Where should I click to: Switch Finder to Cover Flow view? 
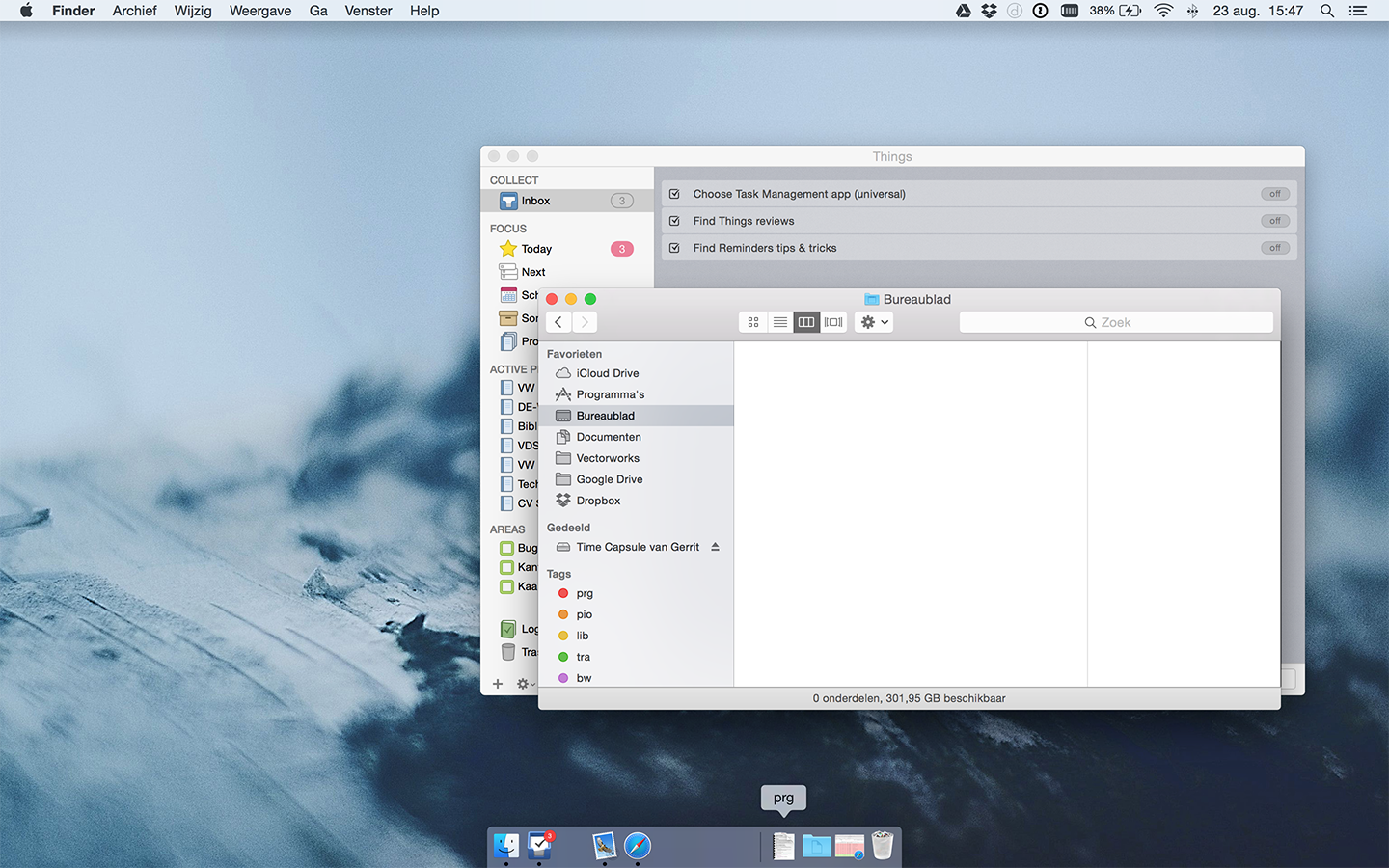(833, 322)
